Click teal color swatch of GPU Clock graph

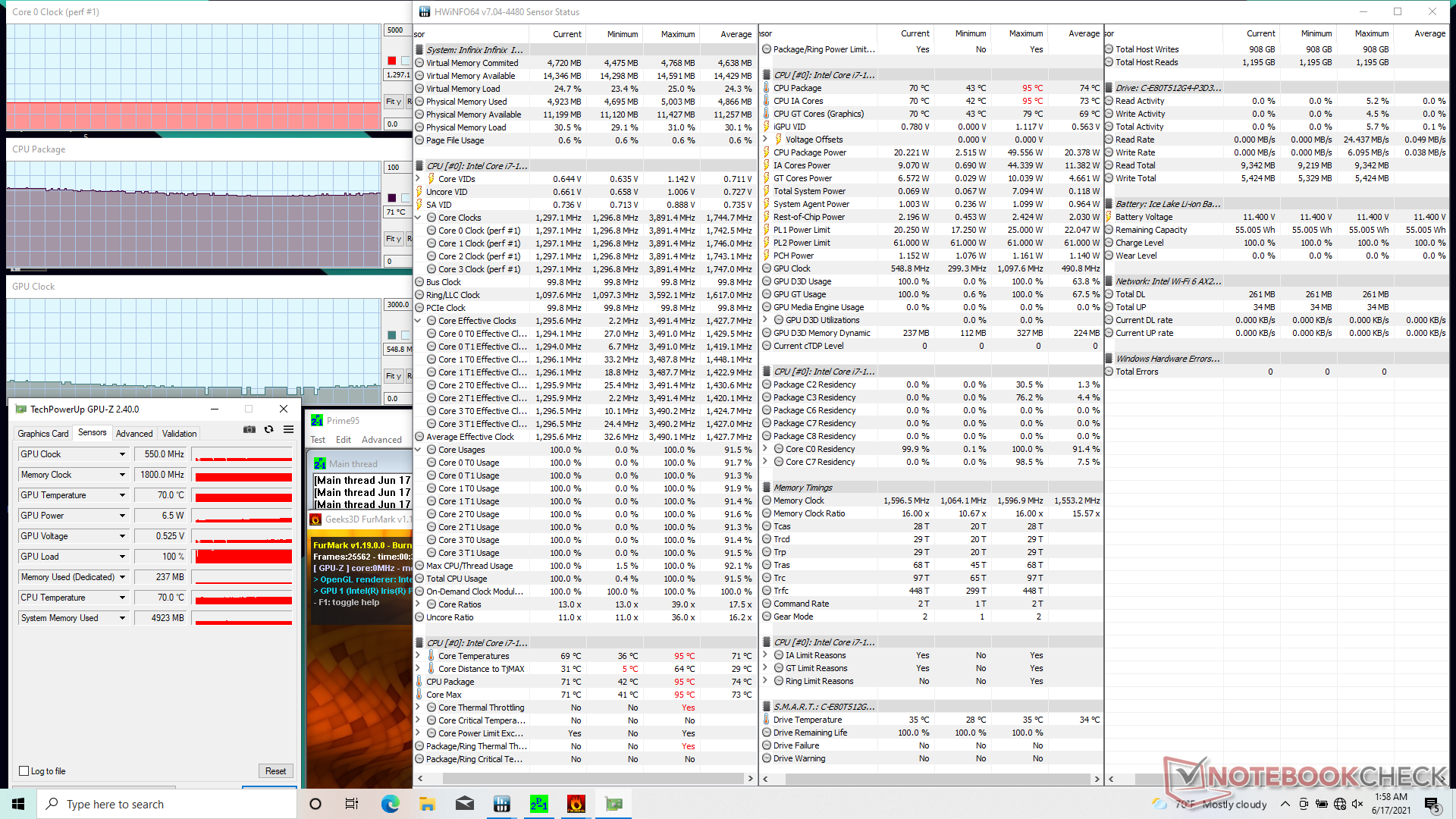(392, 335)
